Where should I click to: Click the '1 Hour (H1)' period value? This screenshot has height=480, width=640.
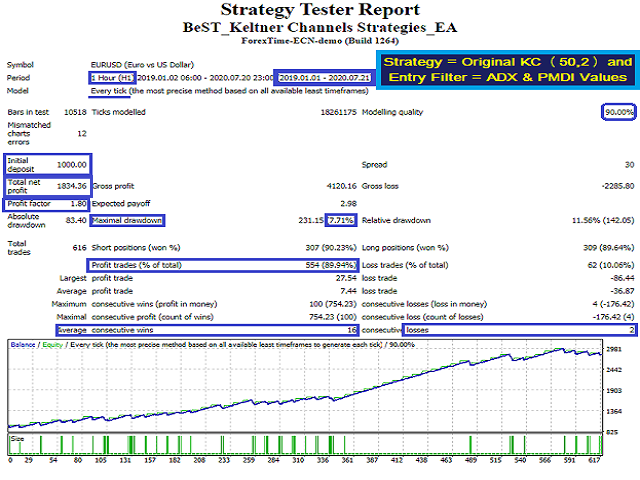[112, 78]
